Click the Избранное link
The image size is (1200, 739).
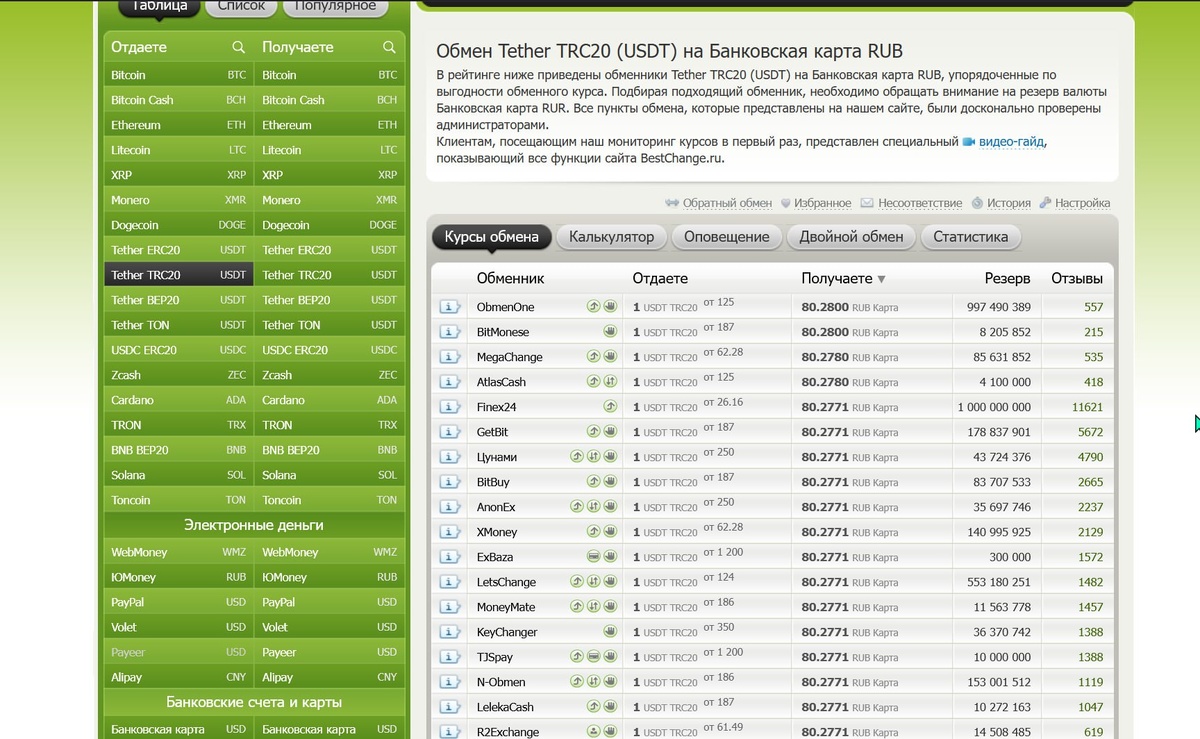click(823, 203)
